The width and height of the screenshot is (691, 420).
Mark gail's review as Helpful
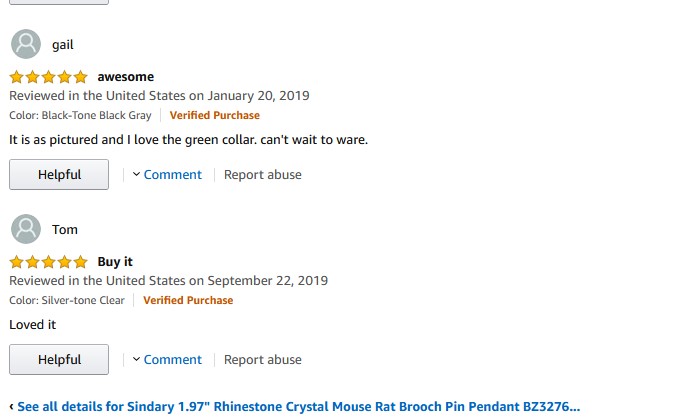click(59, 175)
